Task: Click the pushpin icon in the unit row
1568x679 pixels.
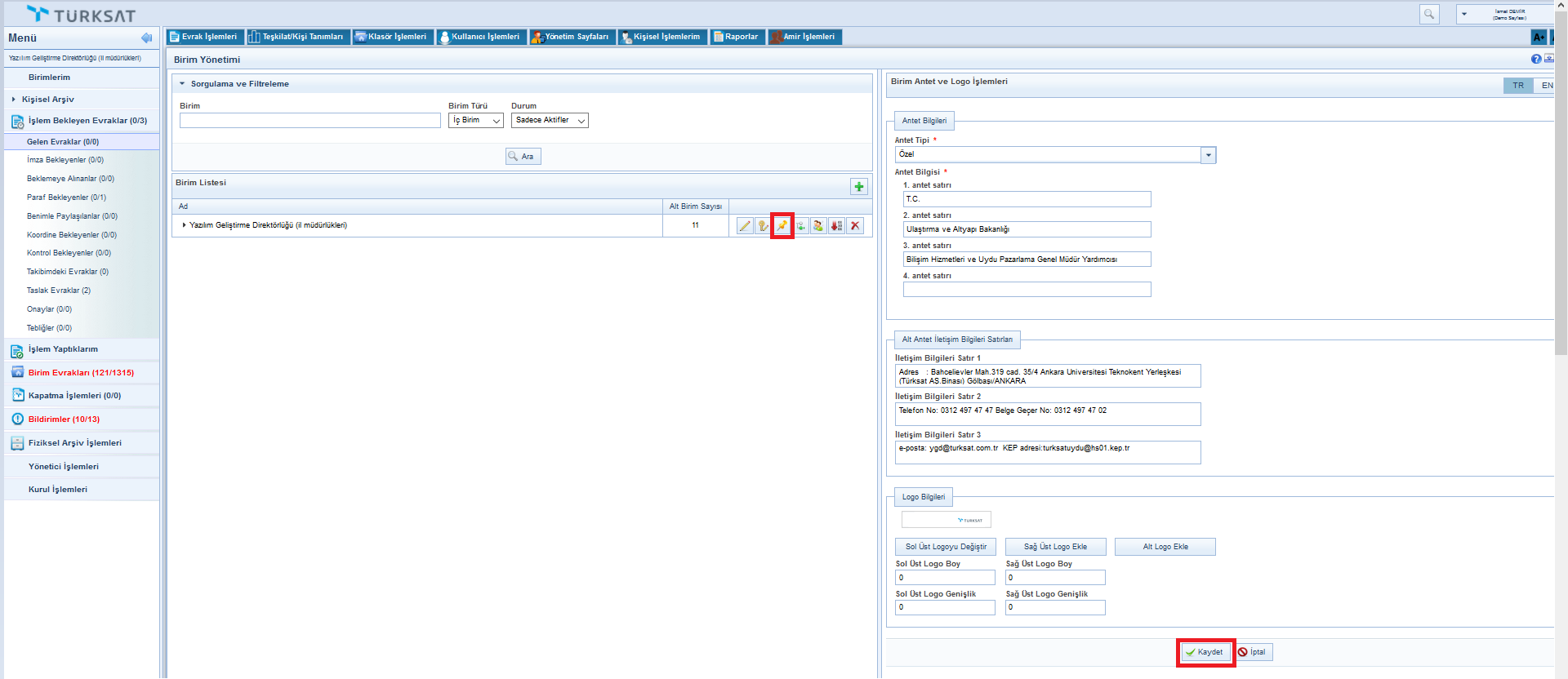Action: click(782, 226)
